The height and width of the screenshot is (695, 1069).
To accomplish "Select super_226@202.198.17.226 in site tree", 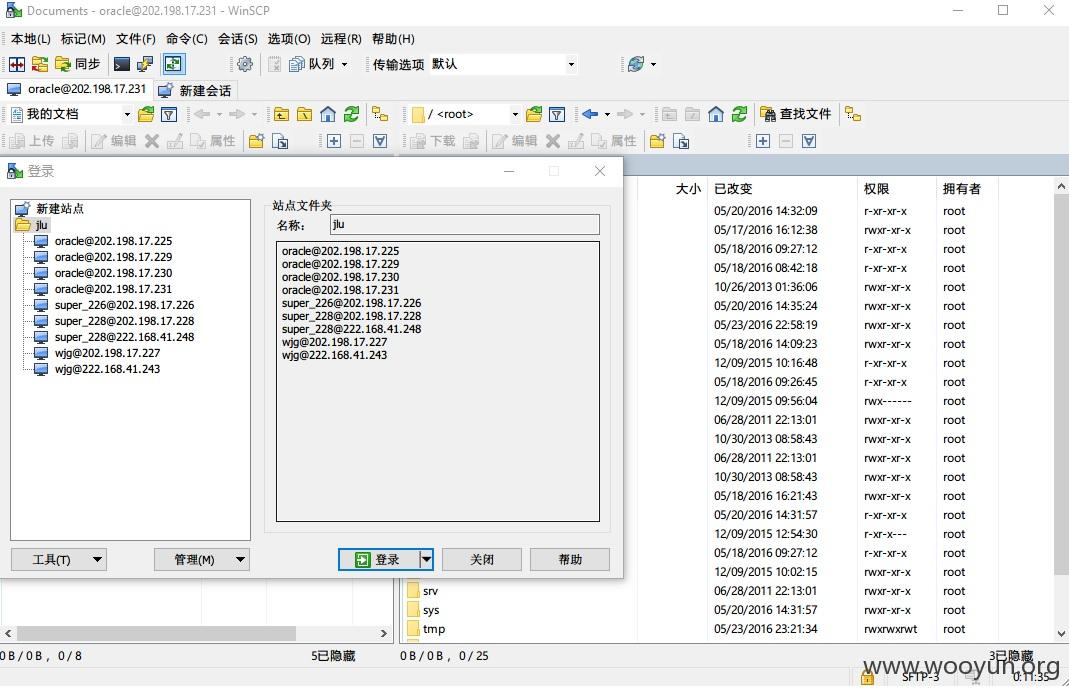I will 124,305.
